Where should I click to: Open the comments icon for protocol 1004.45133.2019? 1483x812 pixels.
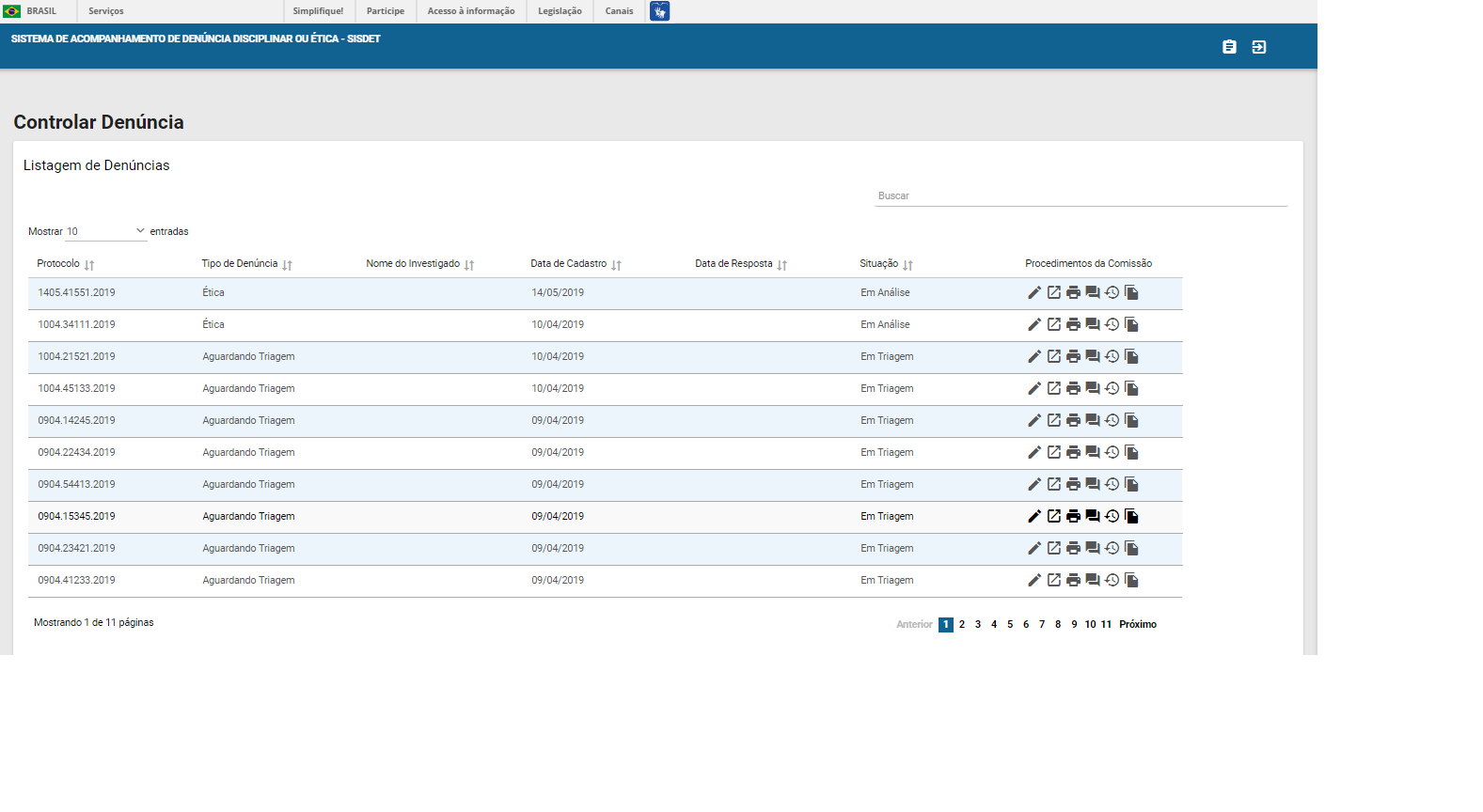[1093, 388]
